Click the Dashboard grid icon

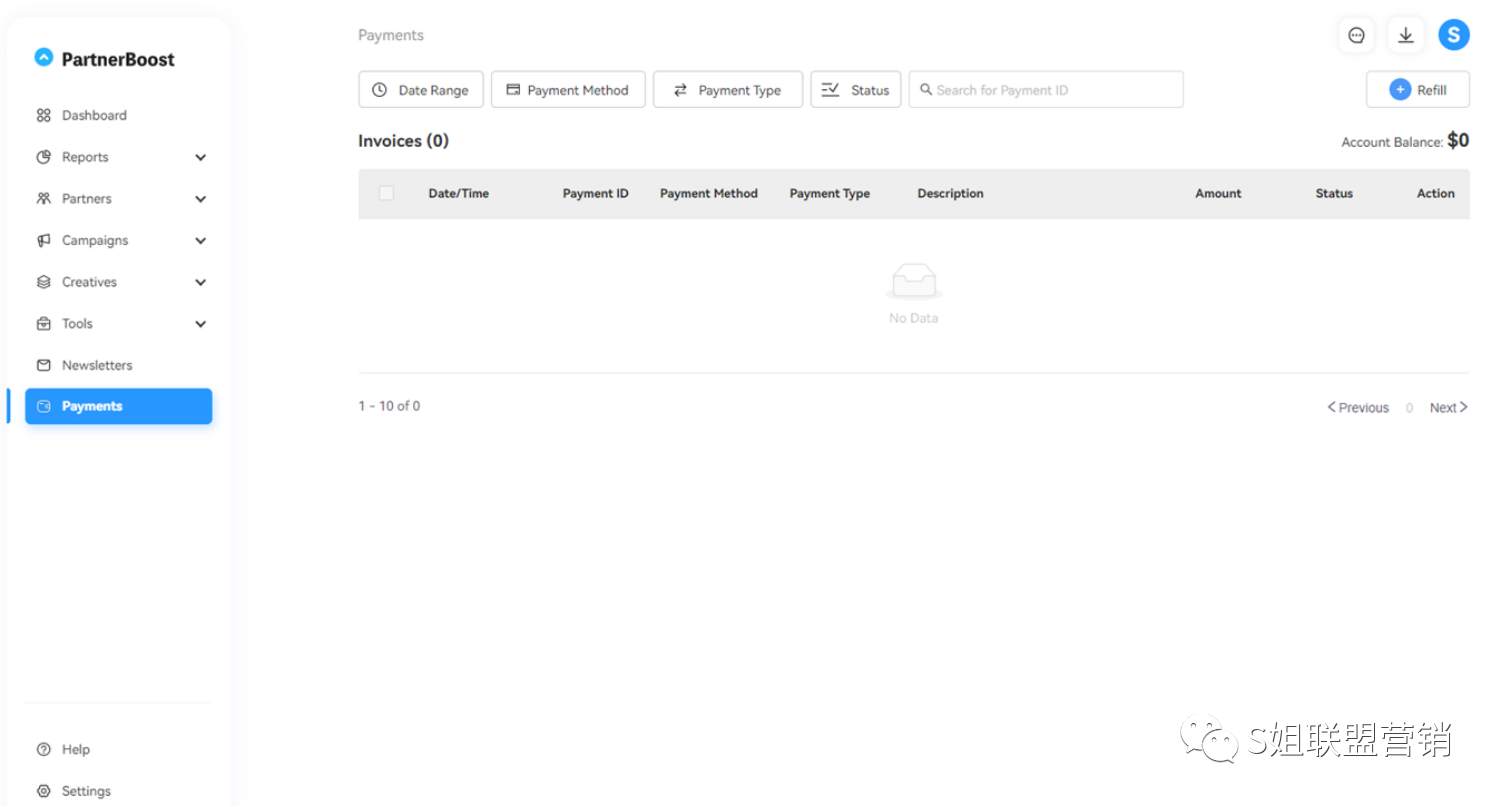43,116
